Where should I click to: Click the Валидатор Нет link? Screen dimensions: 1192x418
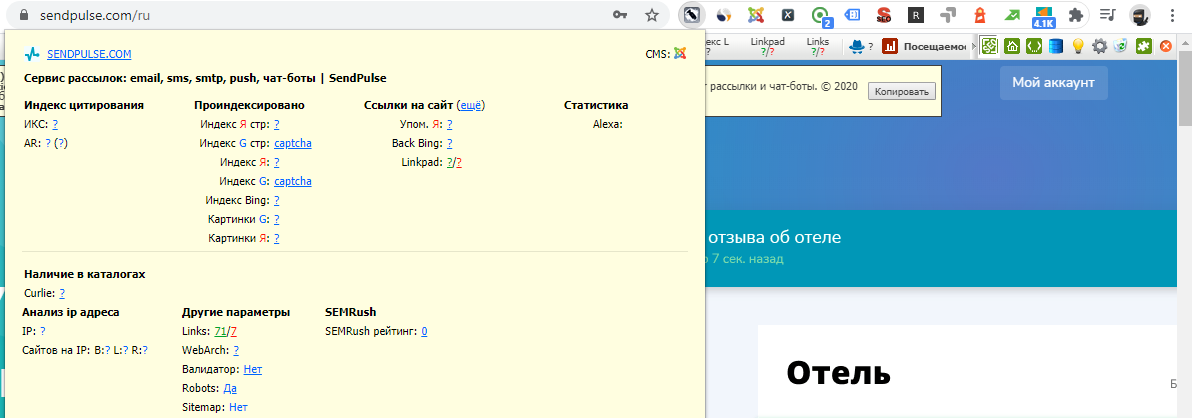(253, 369)
